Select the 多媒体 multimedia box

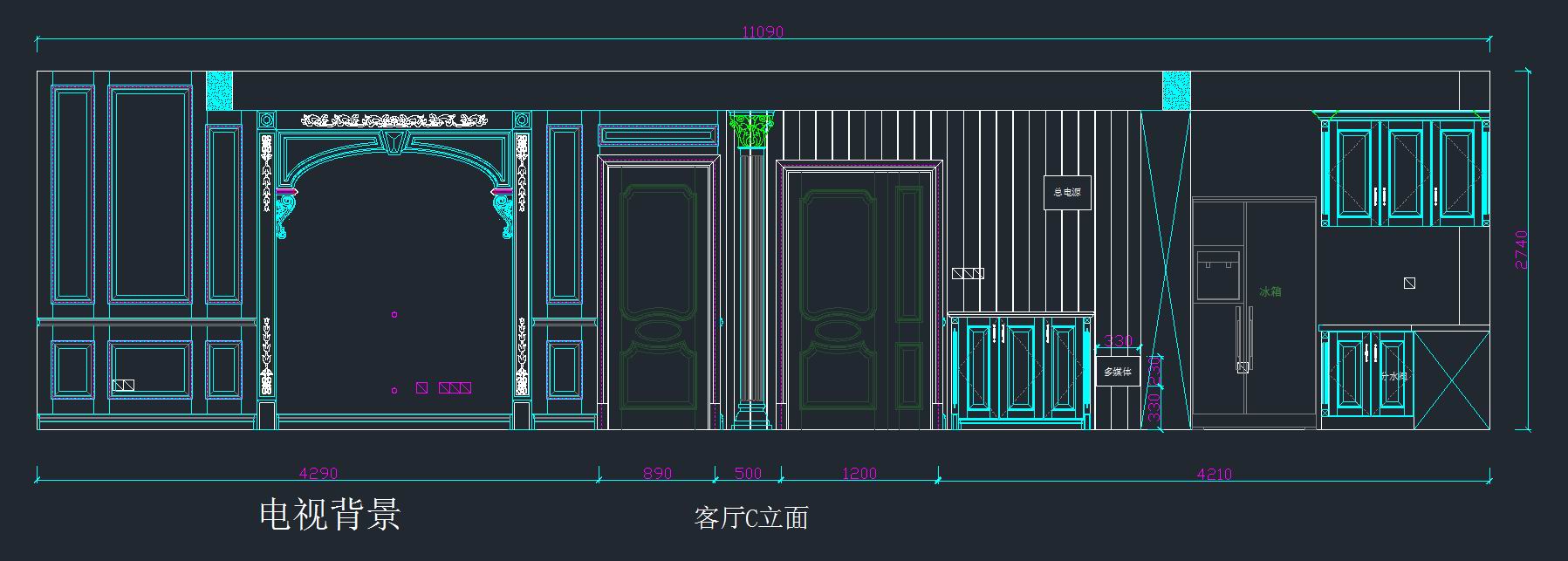pos(1117,372)
